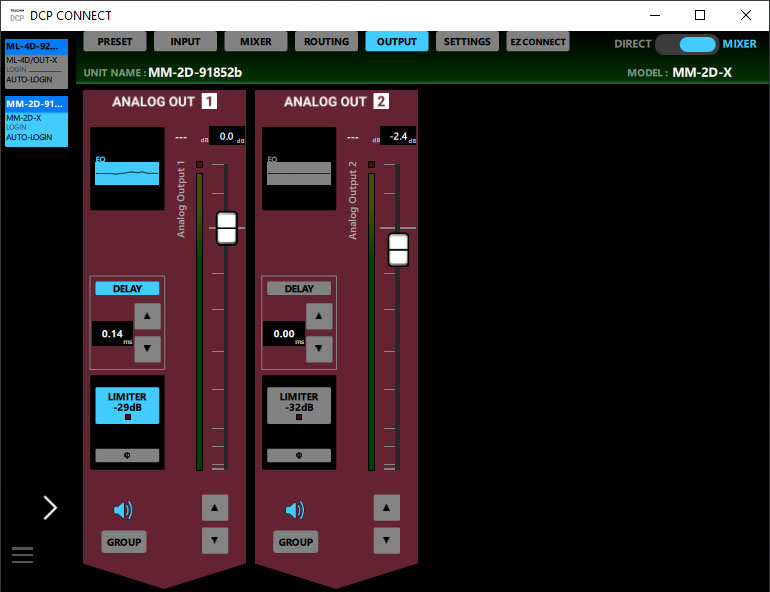Viewport: 770px width, 592px height.
Task: Switch to the INPUT tab
Action: click(x=185, y=42)
